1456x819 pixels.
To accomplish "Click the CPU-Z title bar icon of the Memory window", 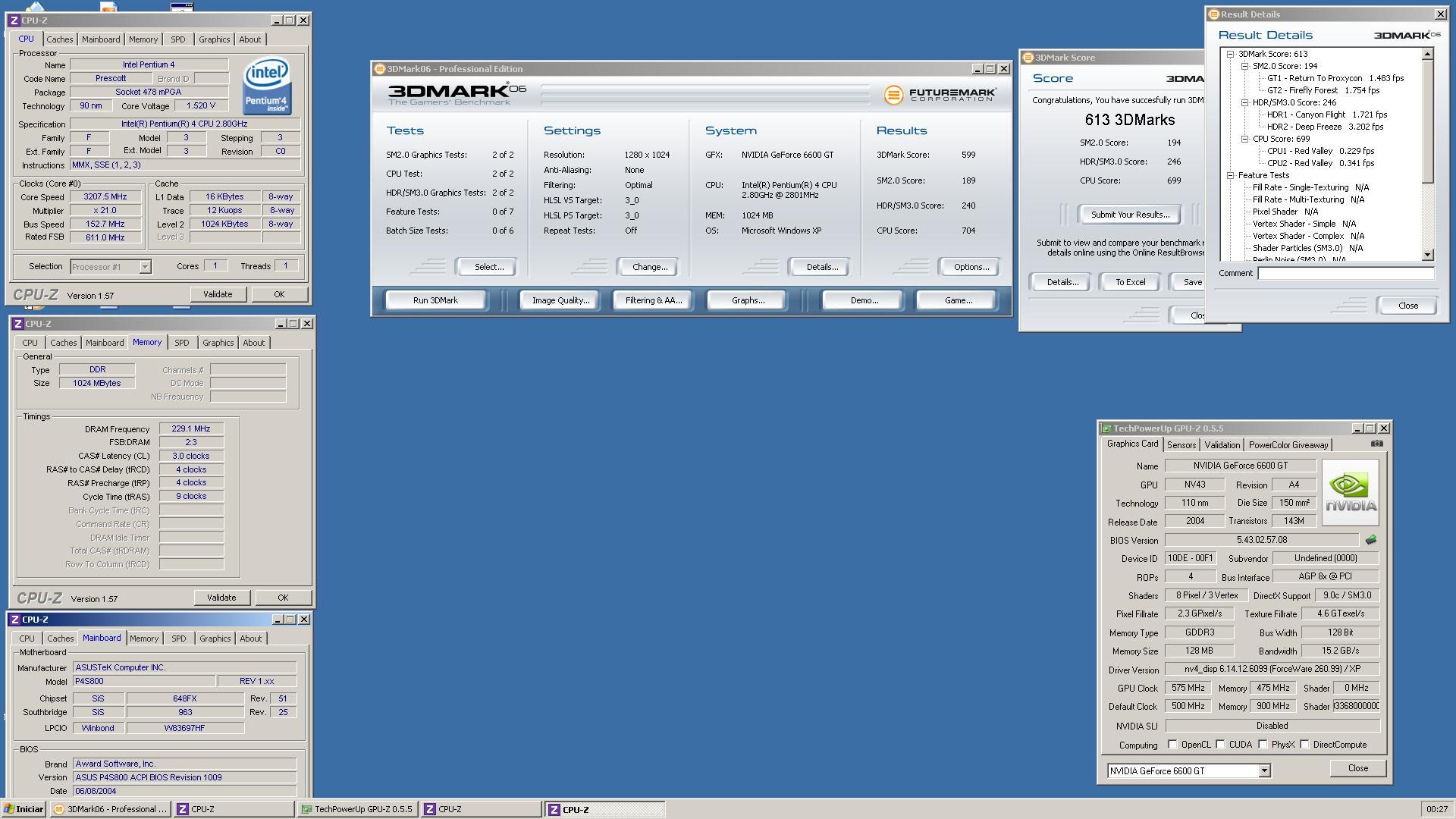I will click(x=18, y=324).
